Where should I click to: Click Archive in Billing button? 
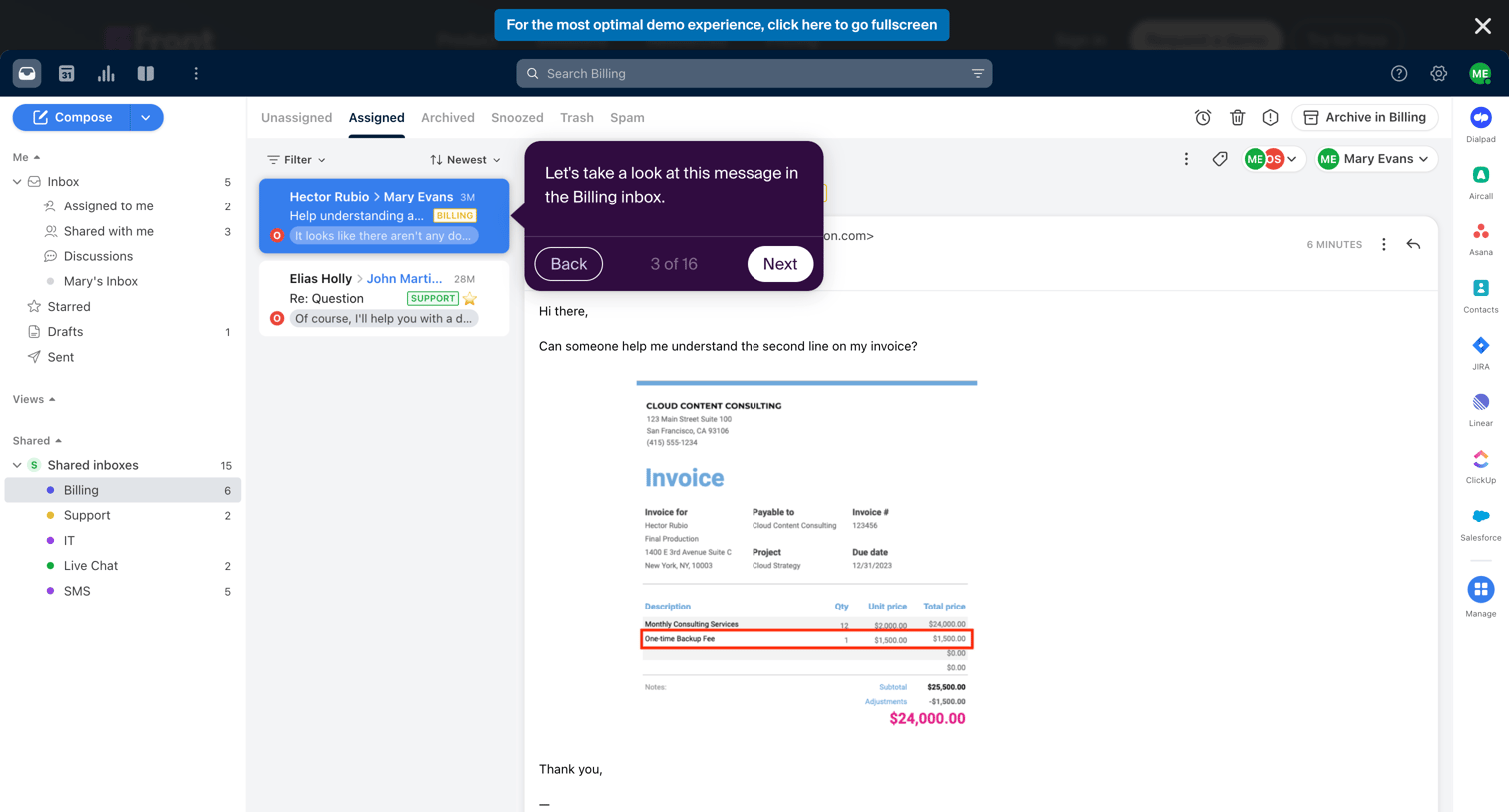[x=1365, y=117]
